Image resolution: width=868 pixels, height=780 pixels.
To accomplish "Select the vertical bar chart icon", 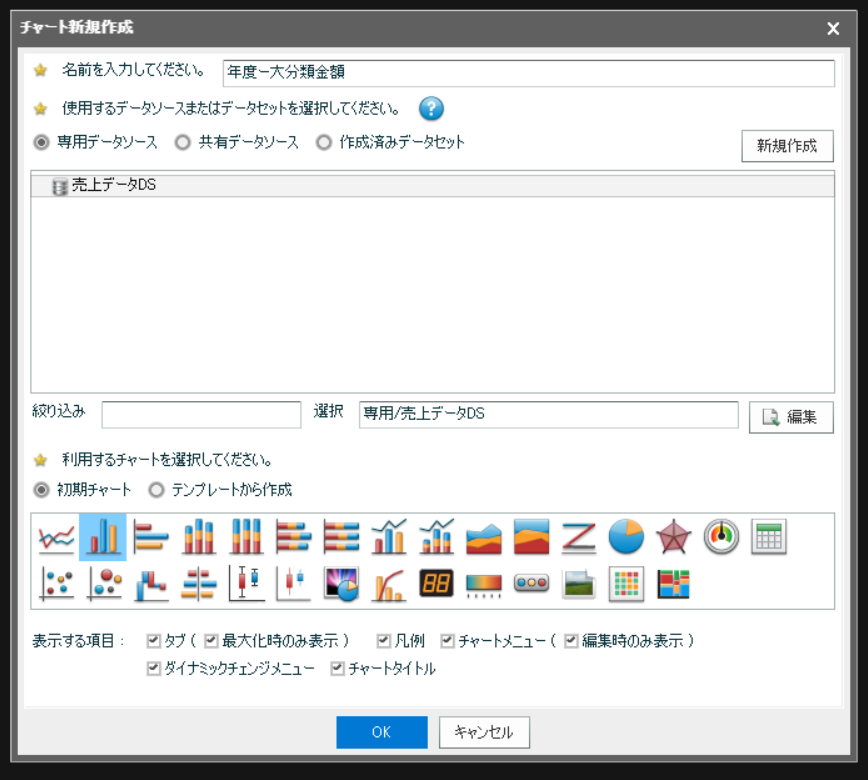I will [103, 536].
